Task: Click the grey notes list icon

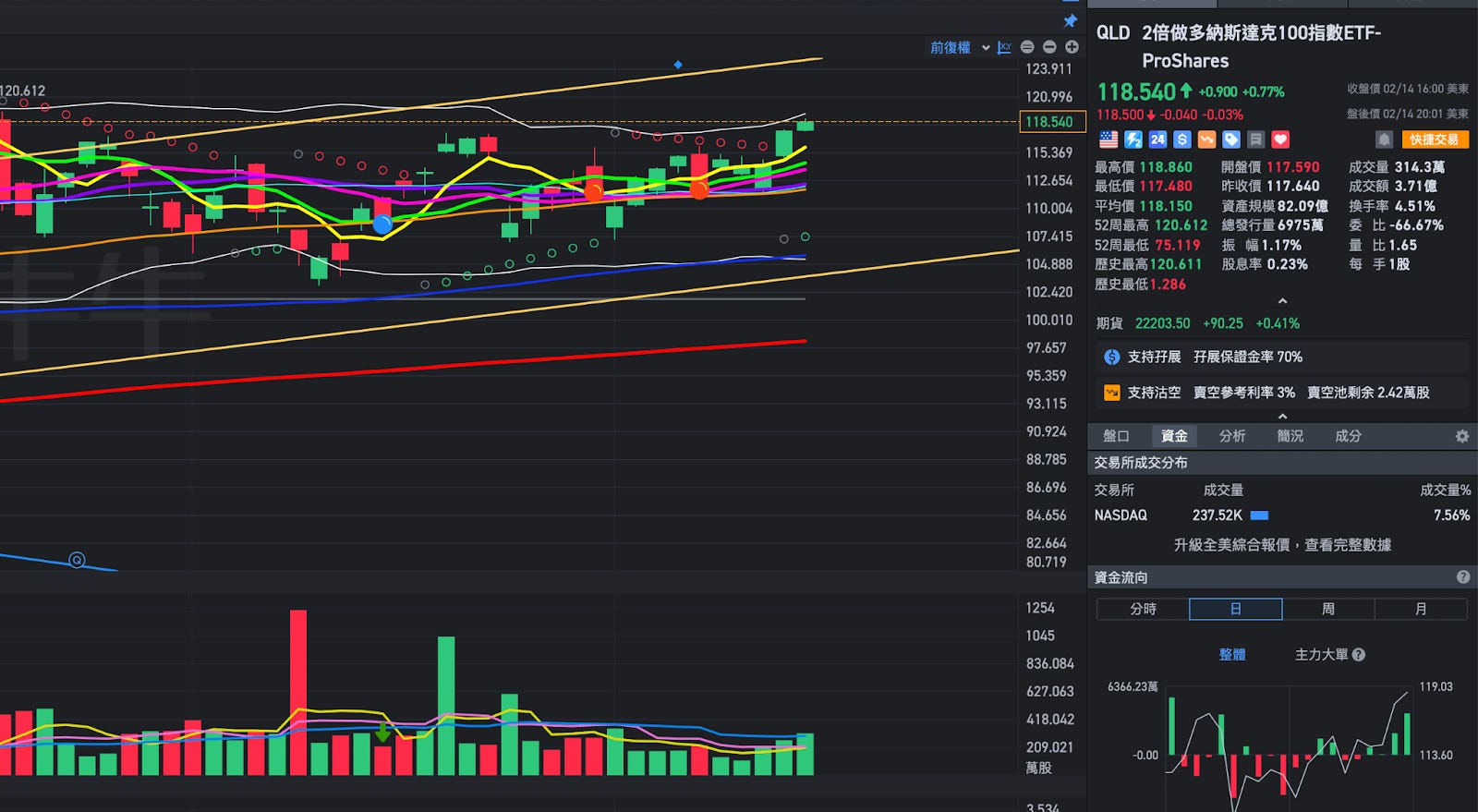Action: pos(1255,139)
